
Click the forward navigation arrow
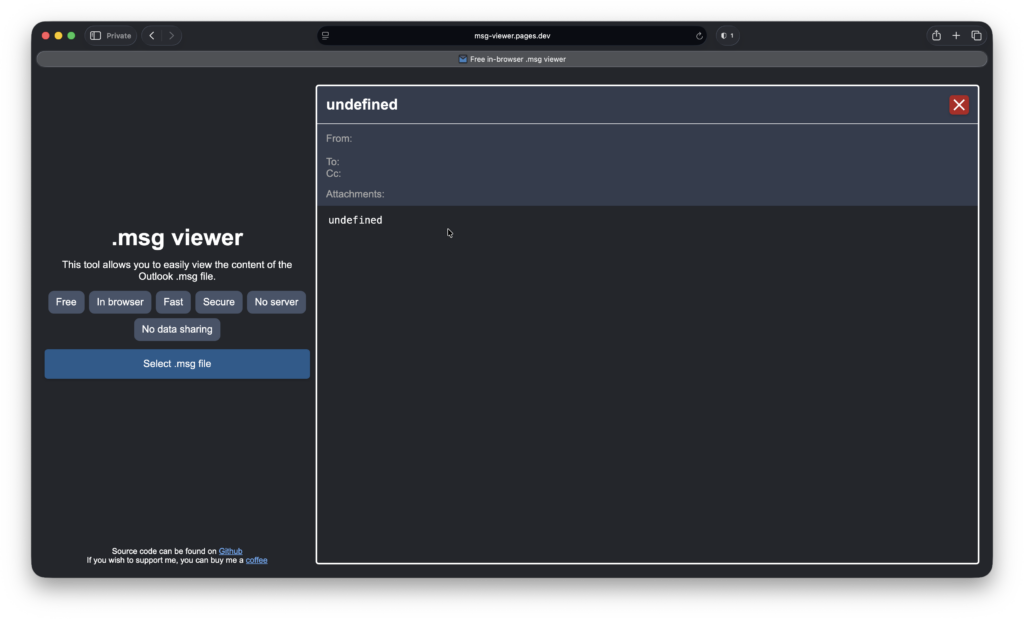pyautogui.click(x=171, y=36)
